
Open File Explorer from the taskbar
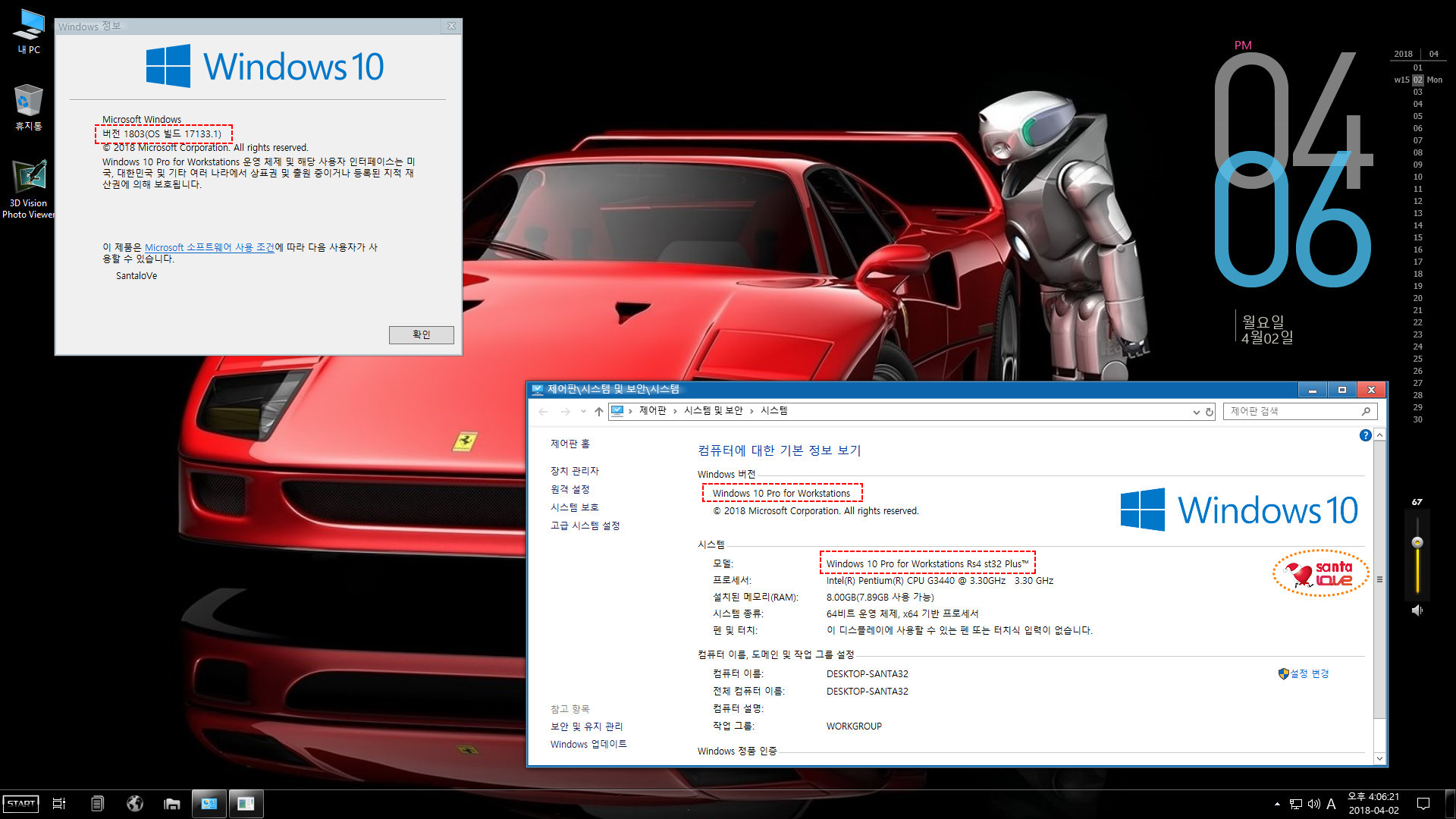tap(172, 804)
